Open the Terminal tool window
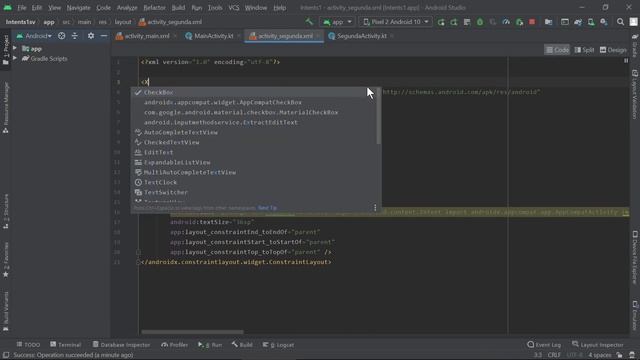This screenshot has height=360, width=640. coord(65,345)
